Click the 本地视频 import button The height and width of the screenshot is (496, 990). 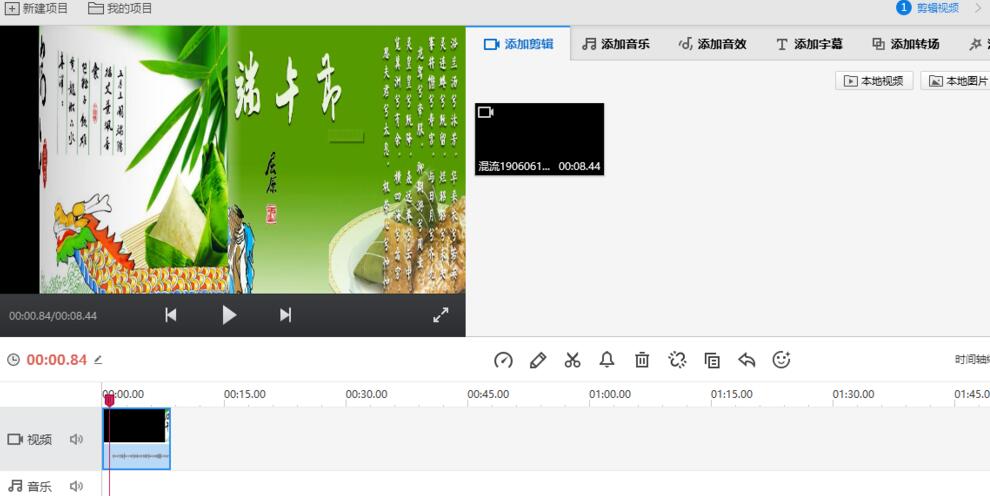tap(874, 81)
